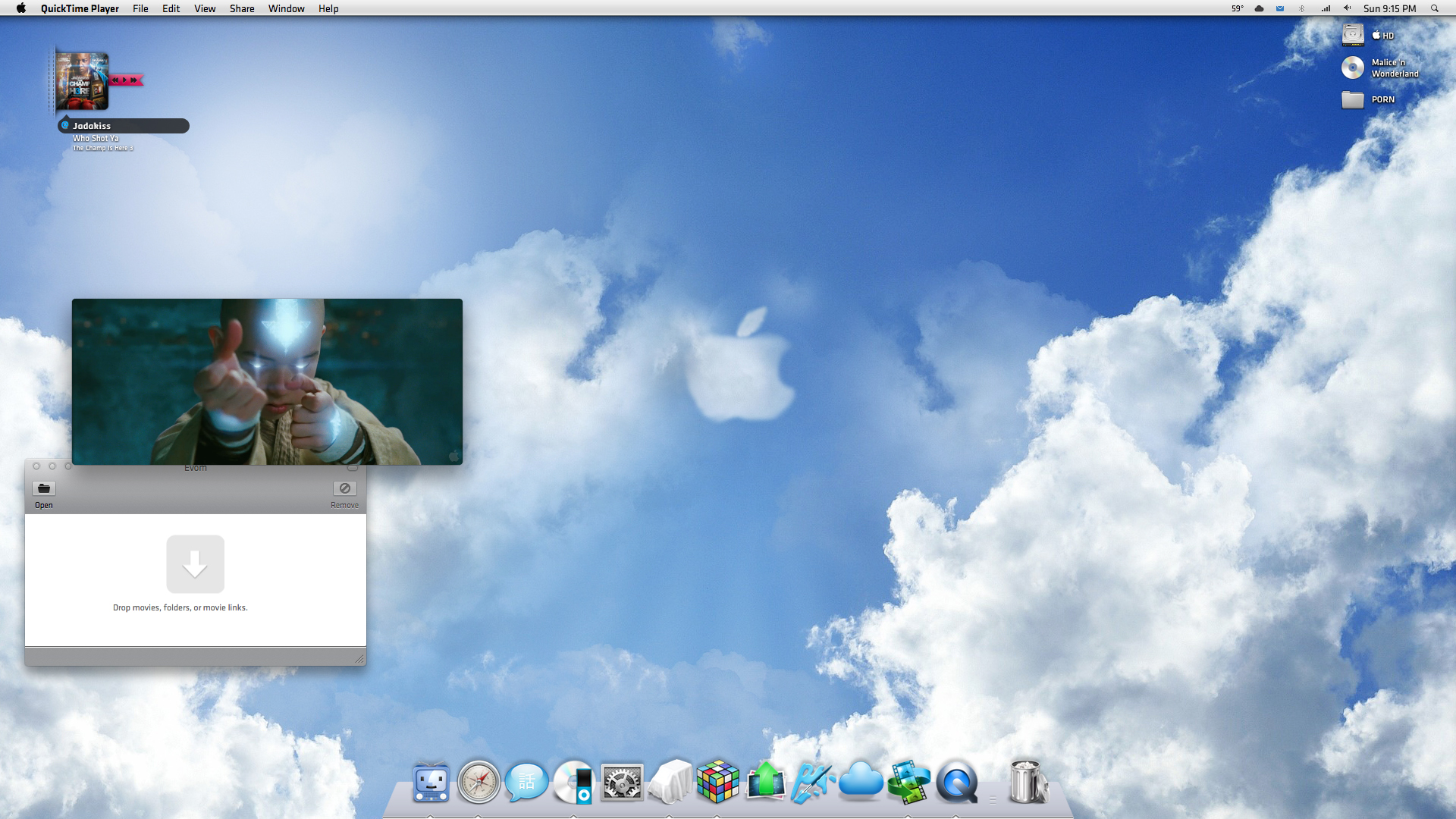Click the Remove button in Evom toolbar

coord(344,488)
